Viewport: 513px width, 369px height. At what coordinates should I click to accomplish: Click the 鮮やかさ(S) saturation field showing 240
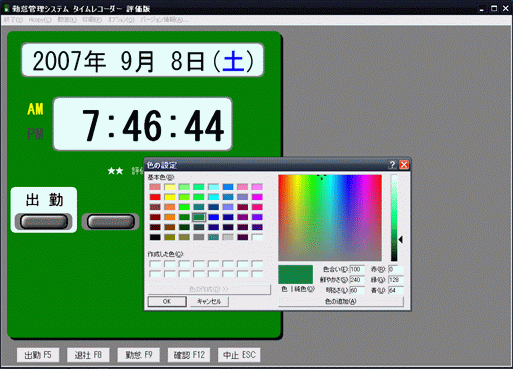pos(357,280)
